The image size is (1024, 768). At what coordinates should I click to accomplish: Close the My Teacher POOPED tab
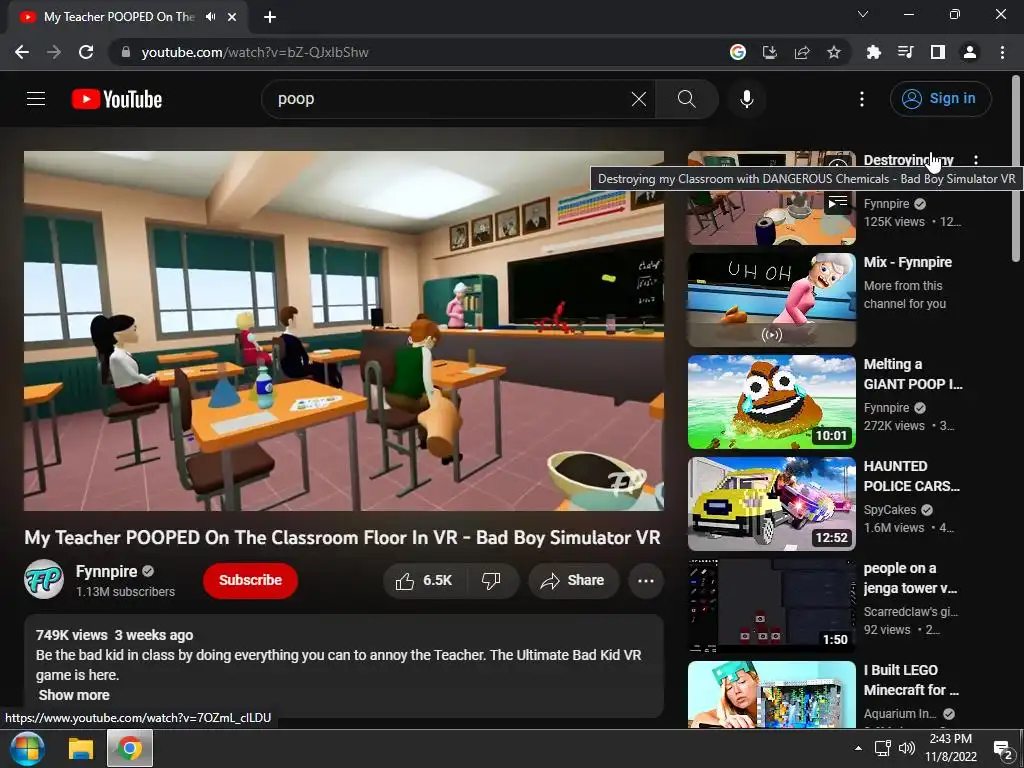pyautogui.click(x=232, y=17)
